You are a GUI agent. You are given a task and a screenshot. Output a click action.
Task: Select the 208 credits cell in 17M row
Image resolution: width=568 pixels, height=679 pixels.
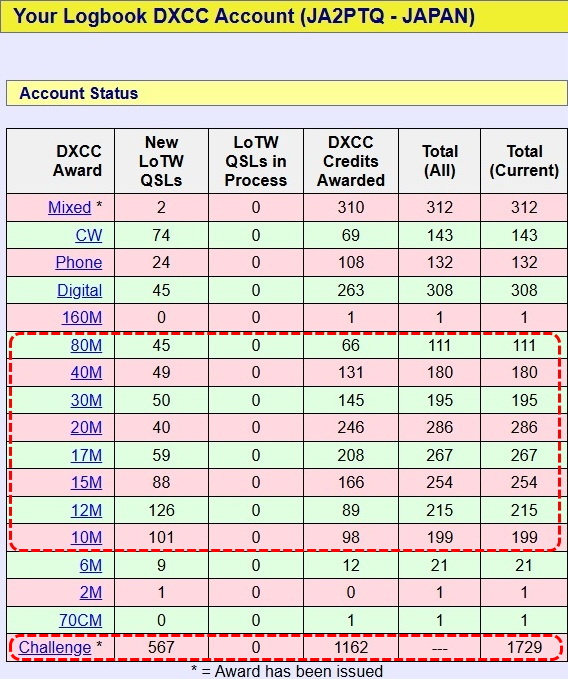coord(351,455)
